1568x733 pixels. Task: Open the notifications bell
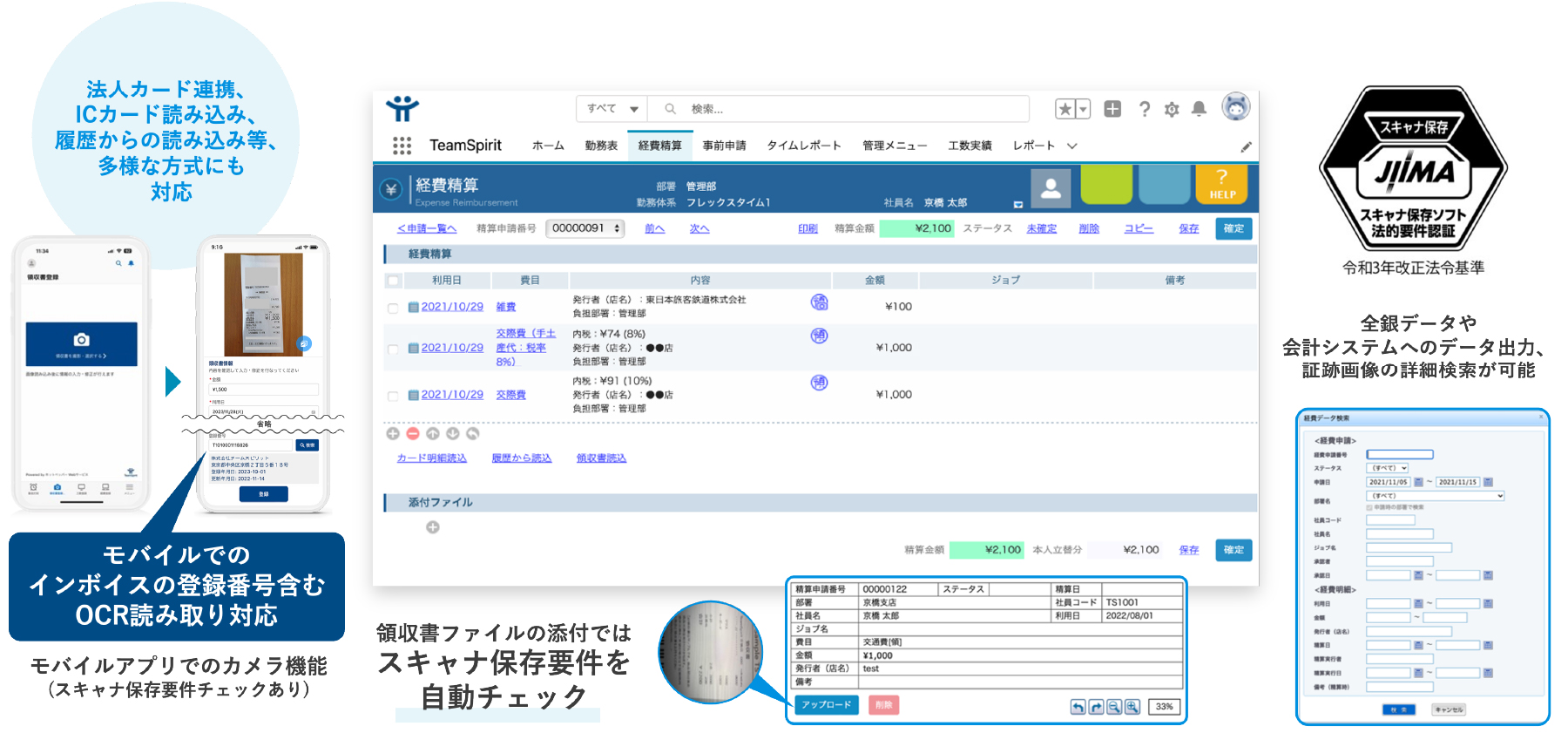point(1200,109)
